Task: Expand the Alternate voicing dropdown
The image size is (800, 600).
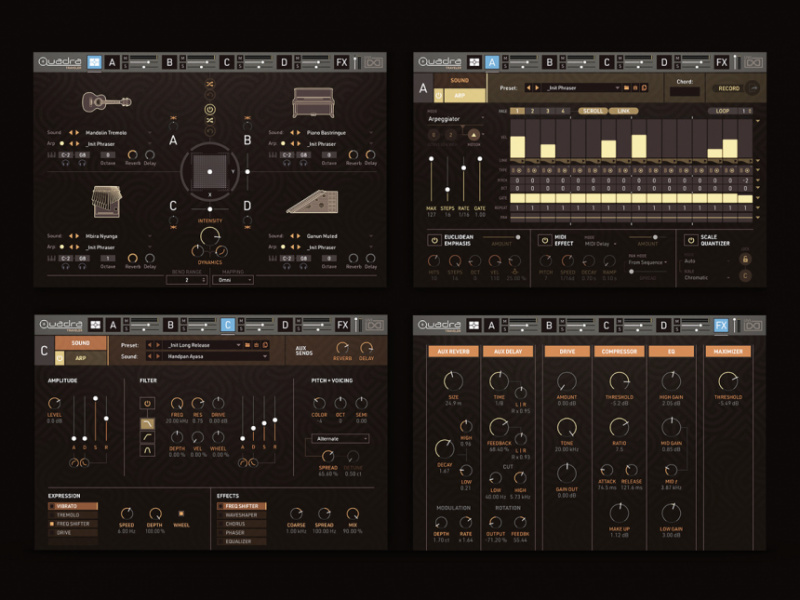Action: coord(340,438)
